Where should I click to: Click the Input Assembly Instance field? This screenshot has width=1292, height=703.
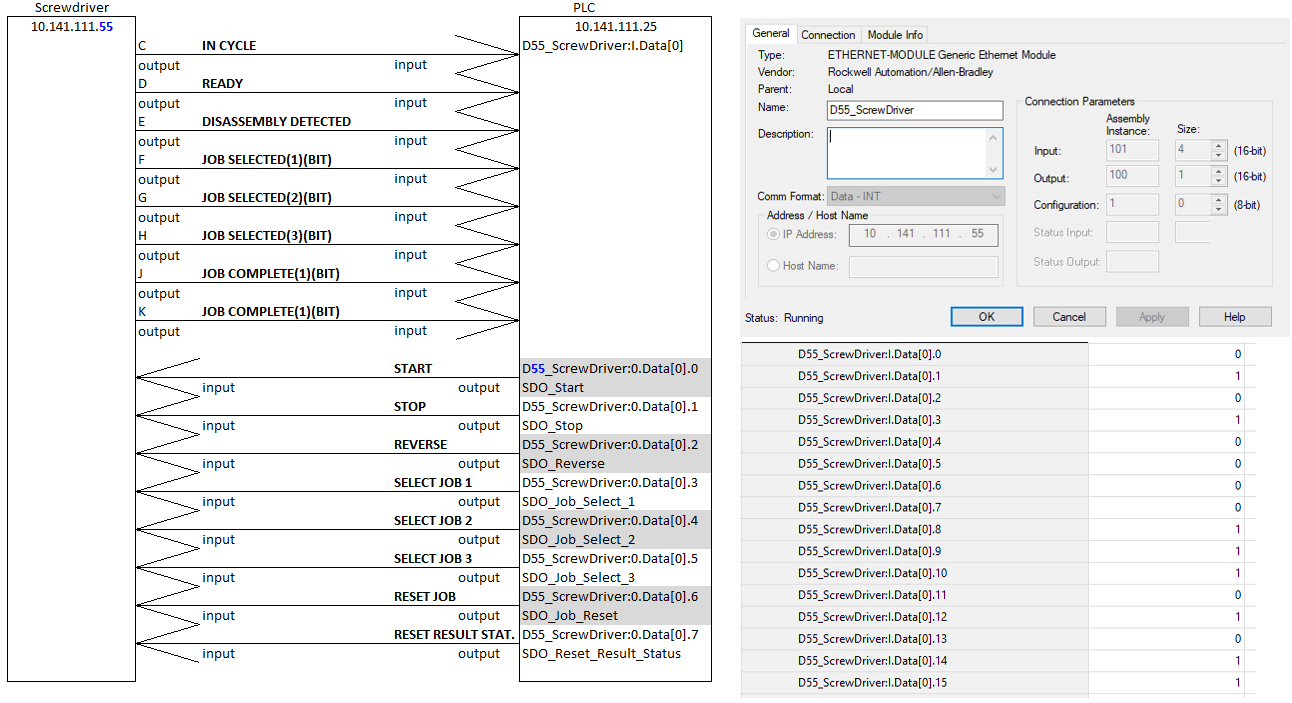coord(1132,151)
